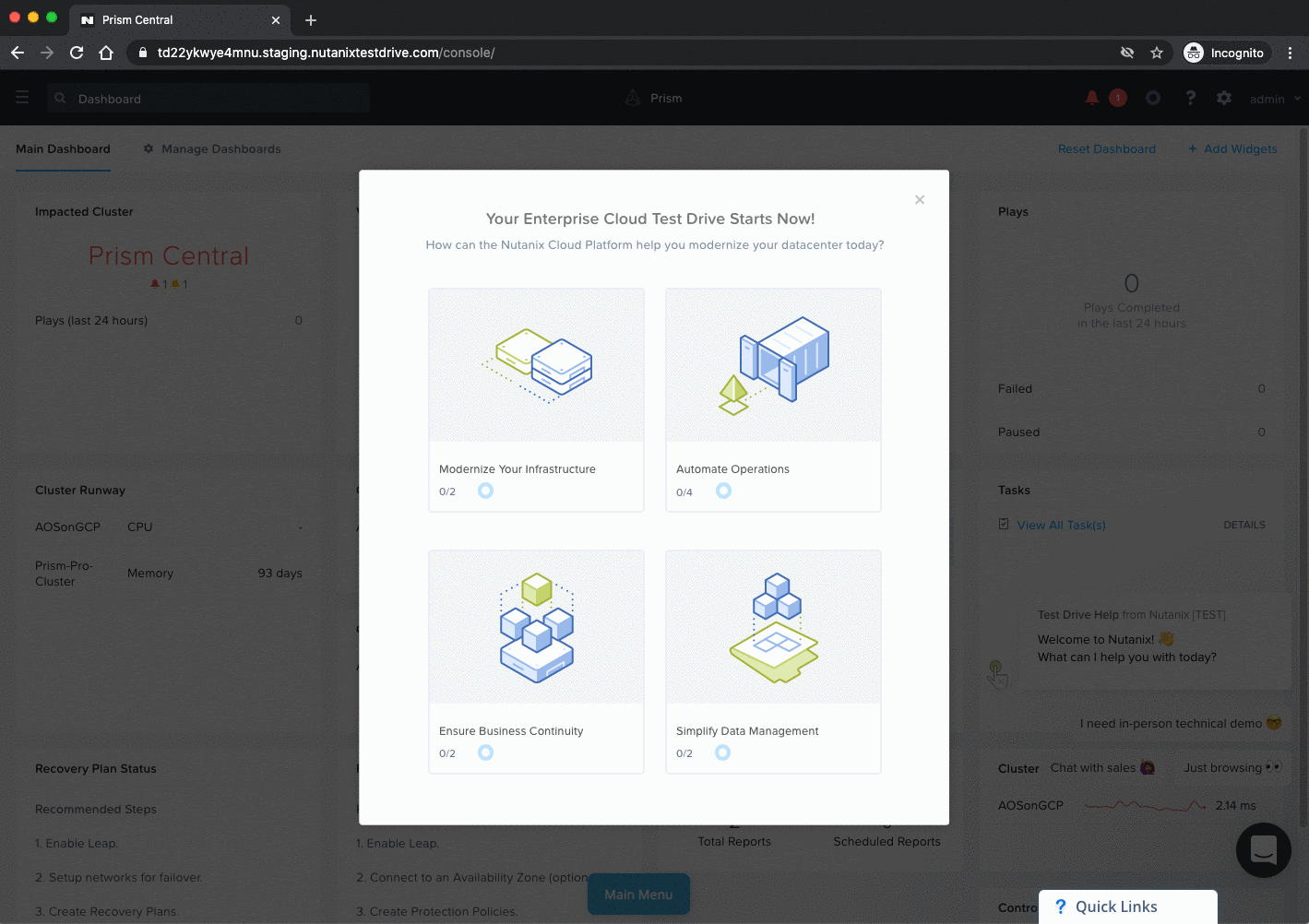The width and height of the screenshot is (1309, 924).
Task: Open the settings gear icon
Action: tap(1224, 98)
